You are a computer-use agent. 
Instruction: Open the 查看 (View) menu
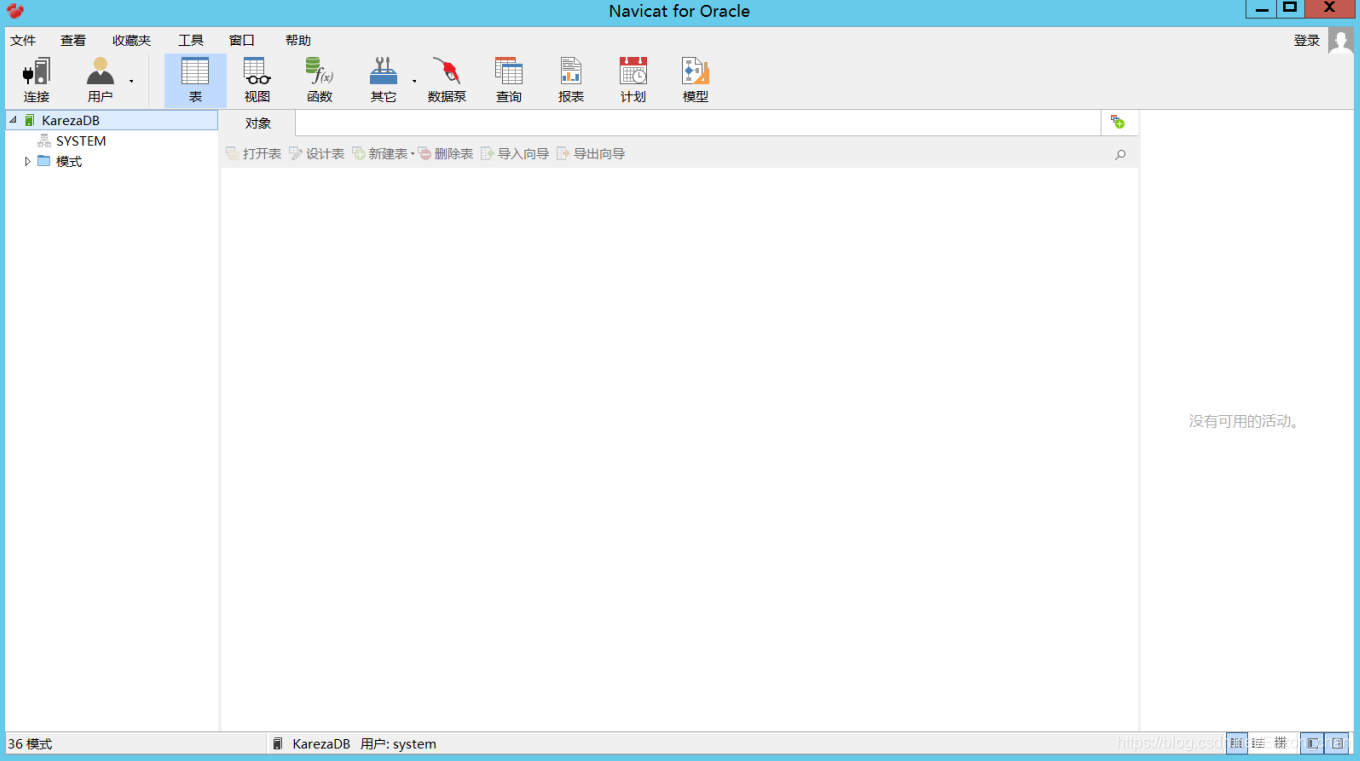click(x=73, y=41)
